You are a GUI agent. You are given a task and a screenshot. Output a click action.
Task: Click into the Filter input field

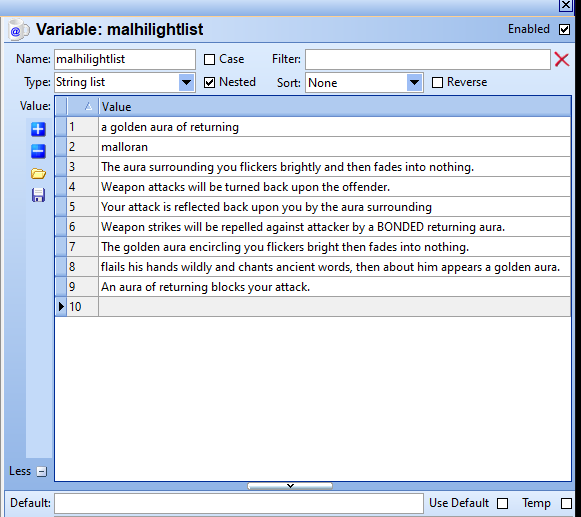coord(428,59)
